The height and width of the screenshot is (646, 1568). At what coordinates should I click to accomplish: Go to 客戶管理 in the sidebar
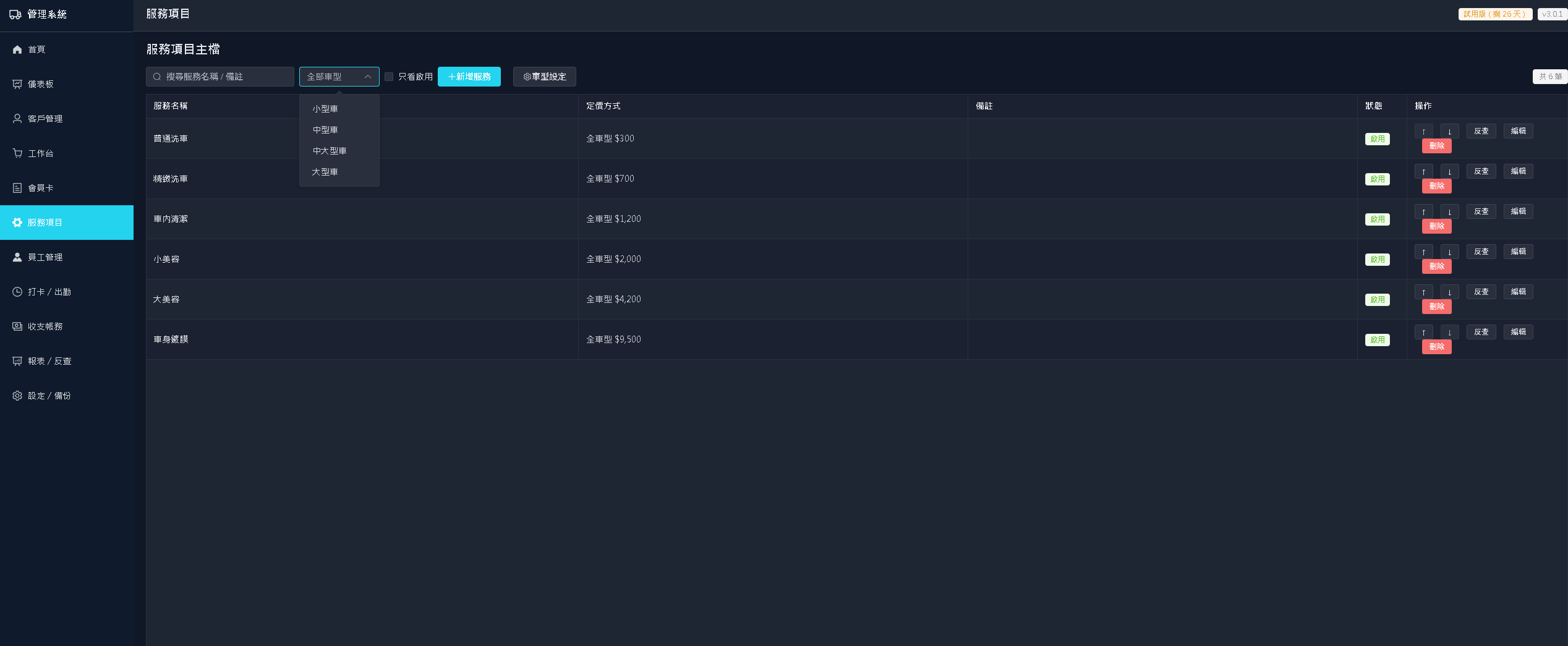[x=67, y=119]
